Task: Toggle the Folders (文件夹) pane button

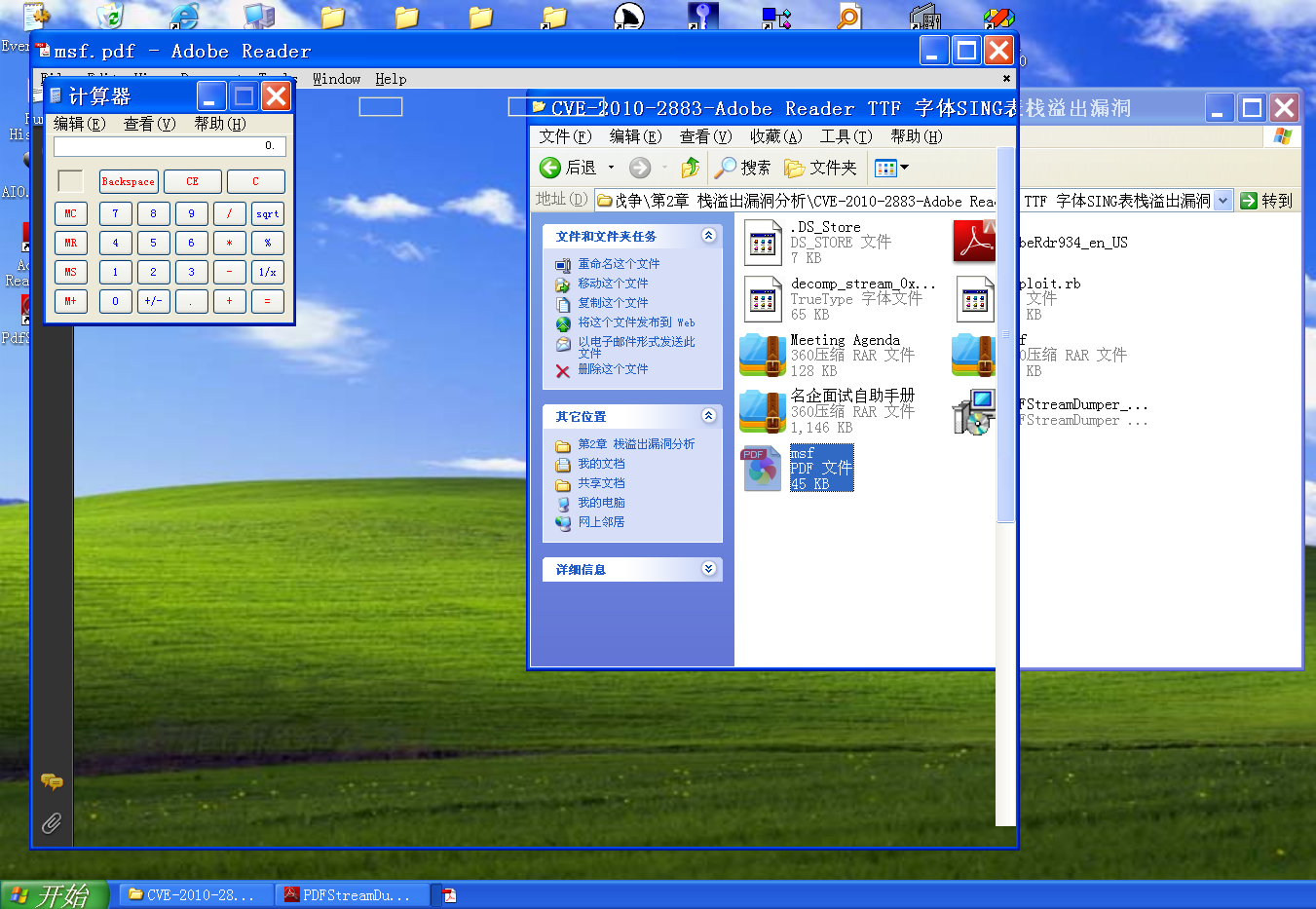Action: 820,168
